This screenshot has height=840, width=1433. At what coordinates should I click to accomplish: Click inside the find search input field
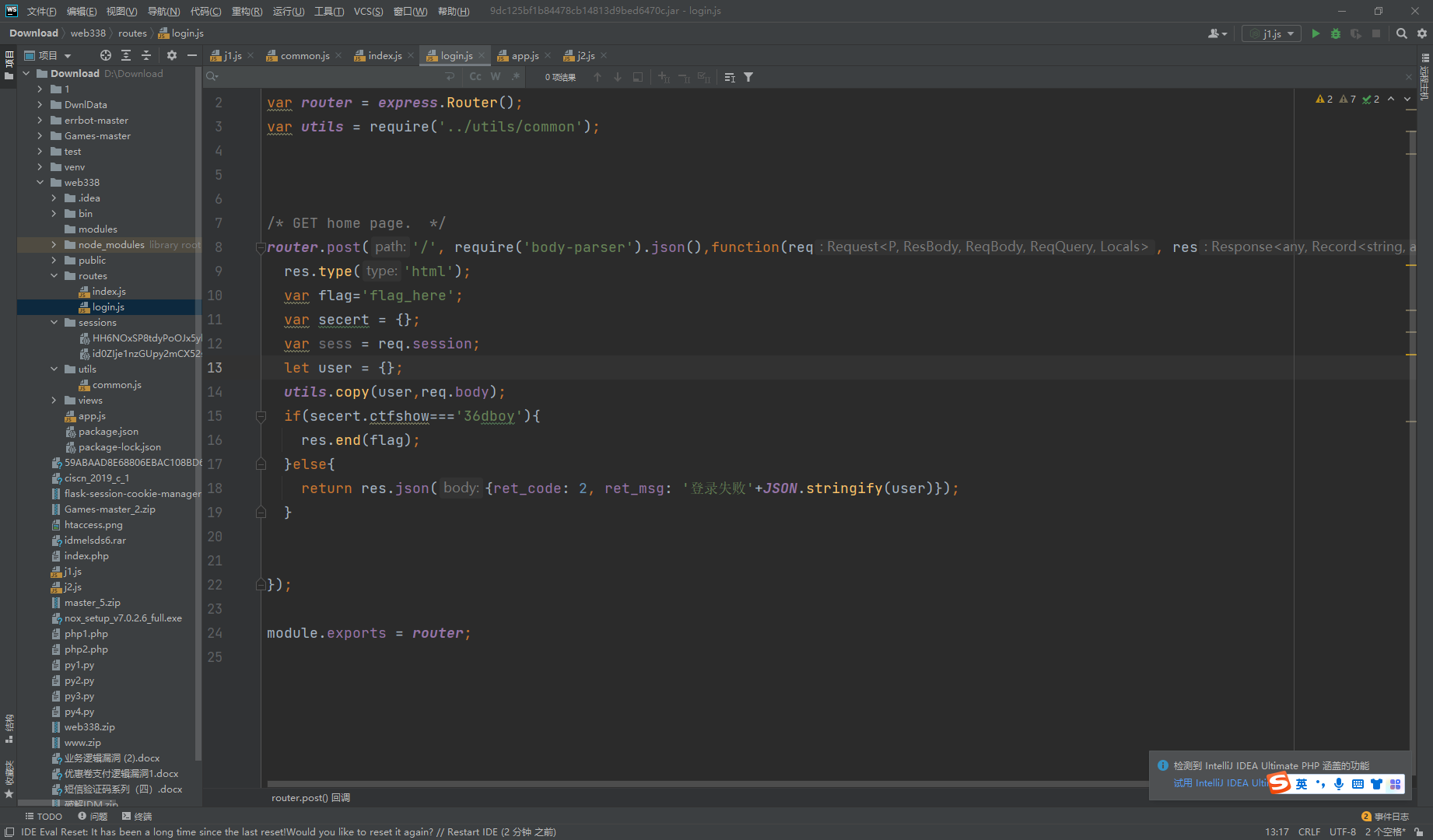point(331,77)
